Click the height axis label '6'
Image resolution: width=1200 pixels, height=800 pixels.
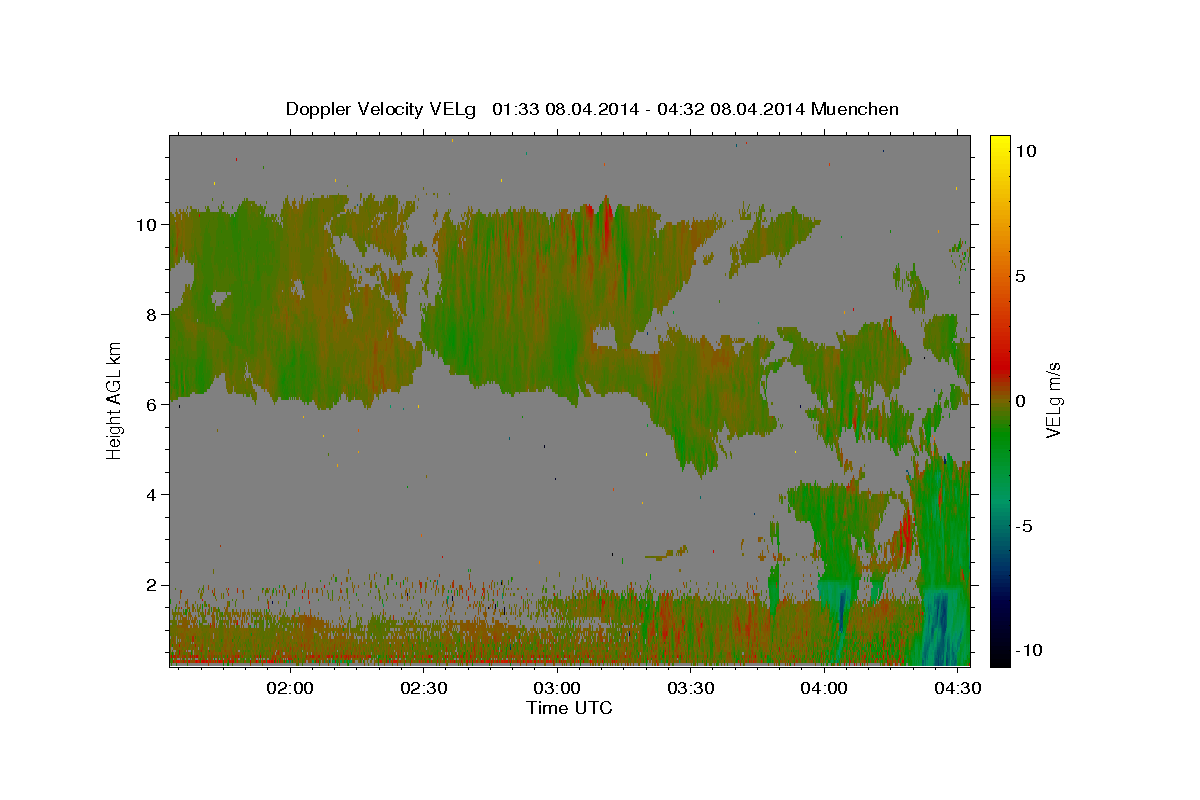[152, 405]
